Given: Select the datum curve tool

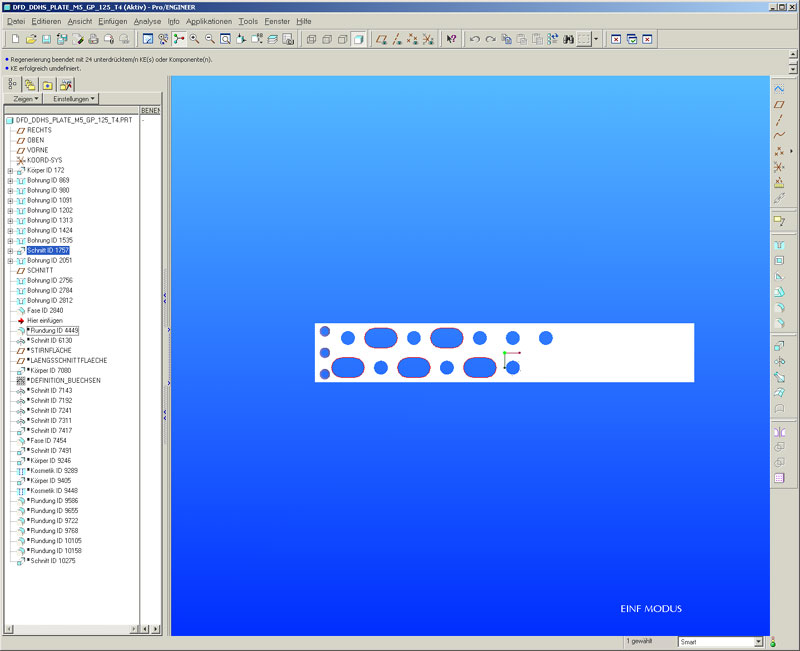Looking at the screenshot, I should (779, 136).
